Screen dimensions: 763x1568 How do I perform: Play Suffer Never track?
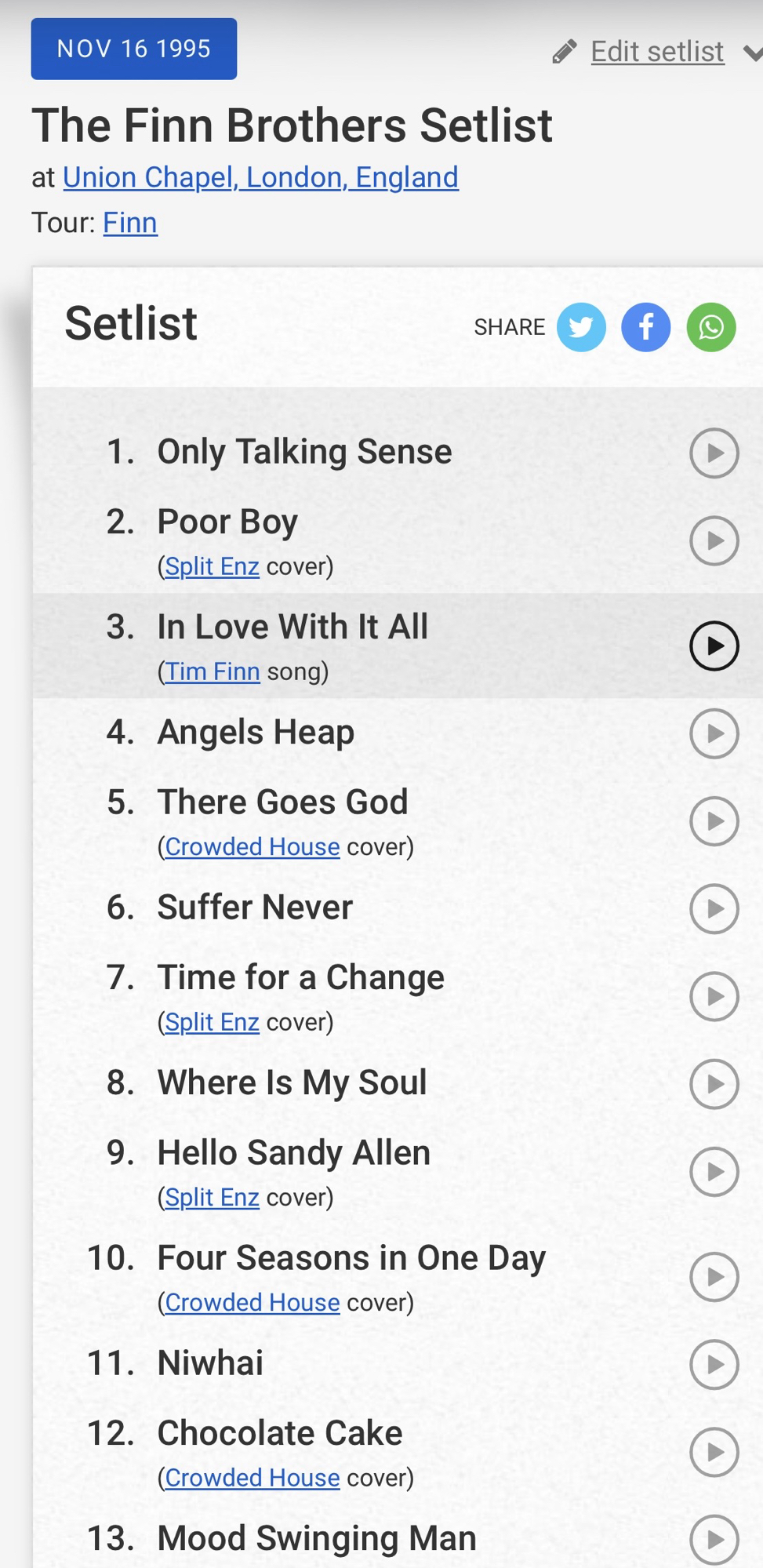pos(714,908)
